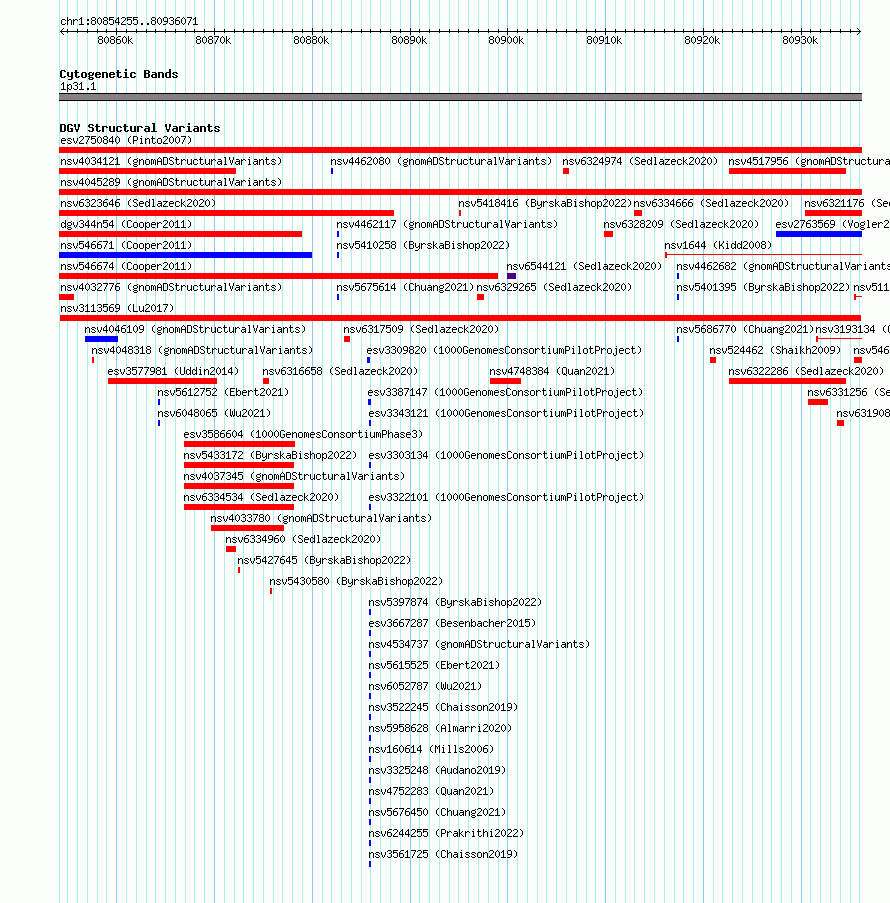Open dgv344n54 (Cooper2011) variant

pyautogui.click(x=126, y=225)
